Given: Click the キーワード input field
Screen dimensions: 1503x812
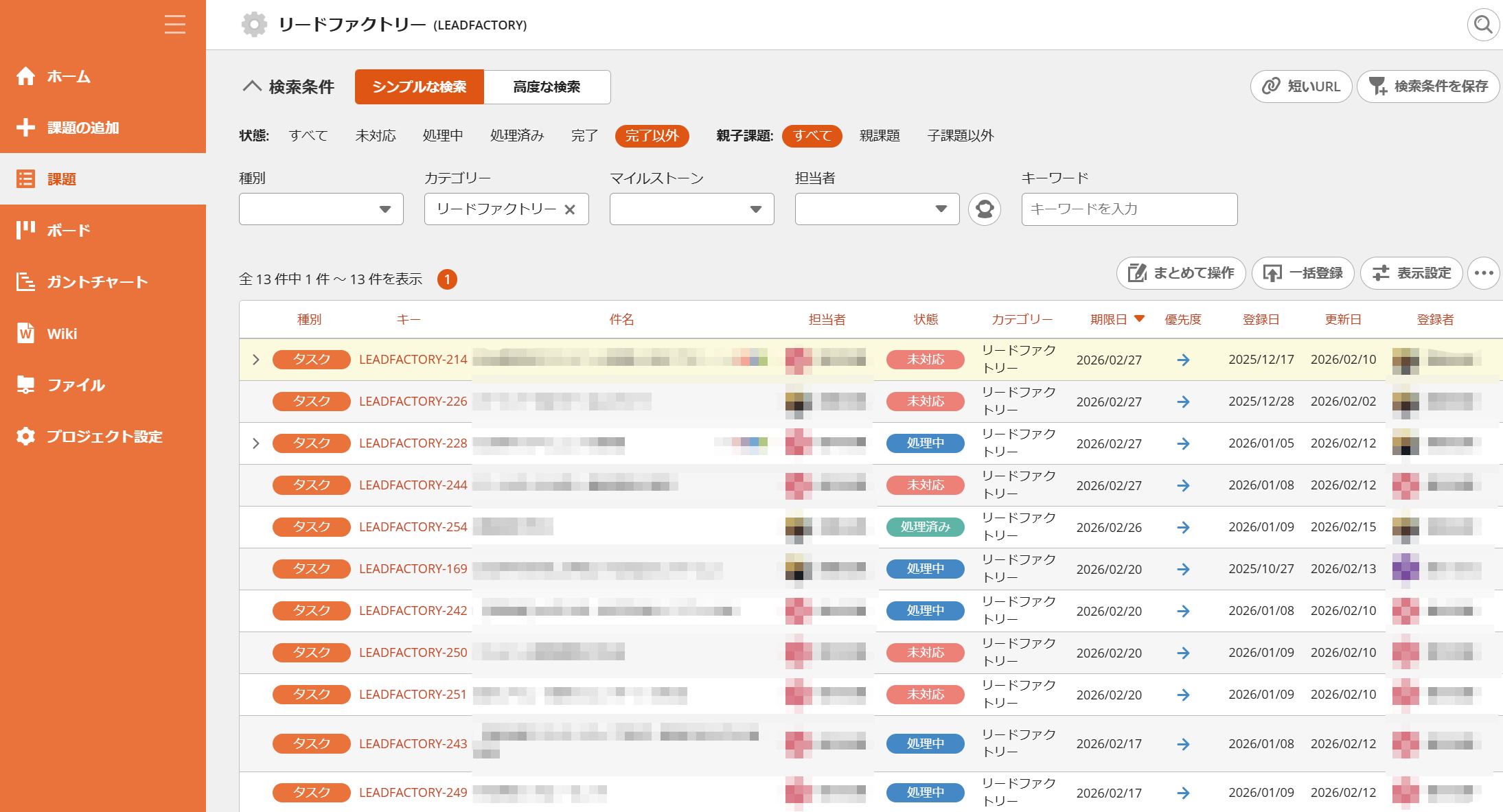Looking at the screenshot, I should tap(1129, 209).
